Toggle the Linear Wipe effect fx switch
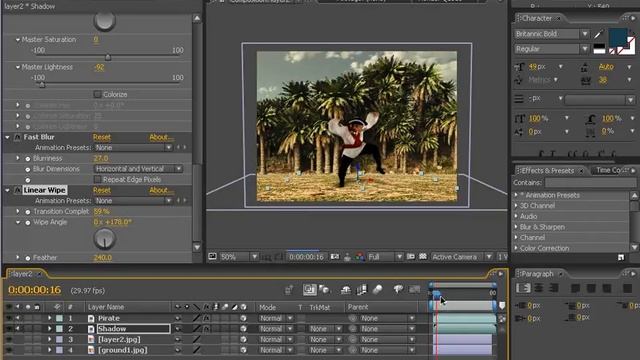 (x=17, y=190)
